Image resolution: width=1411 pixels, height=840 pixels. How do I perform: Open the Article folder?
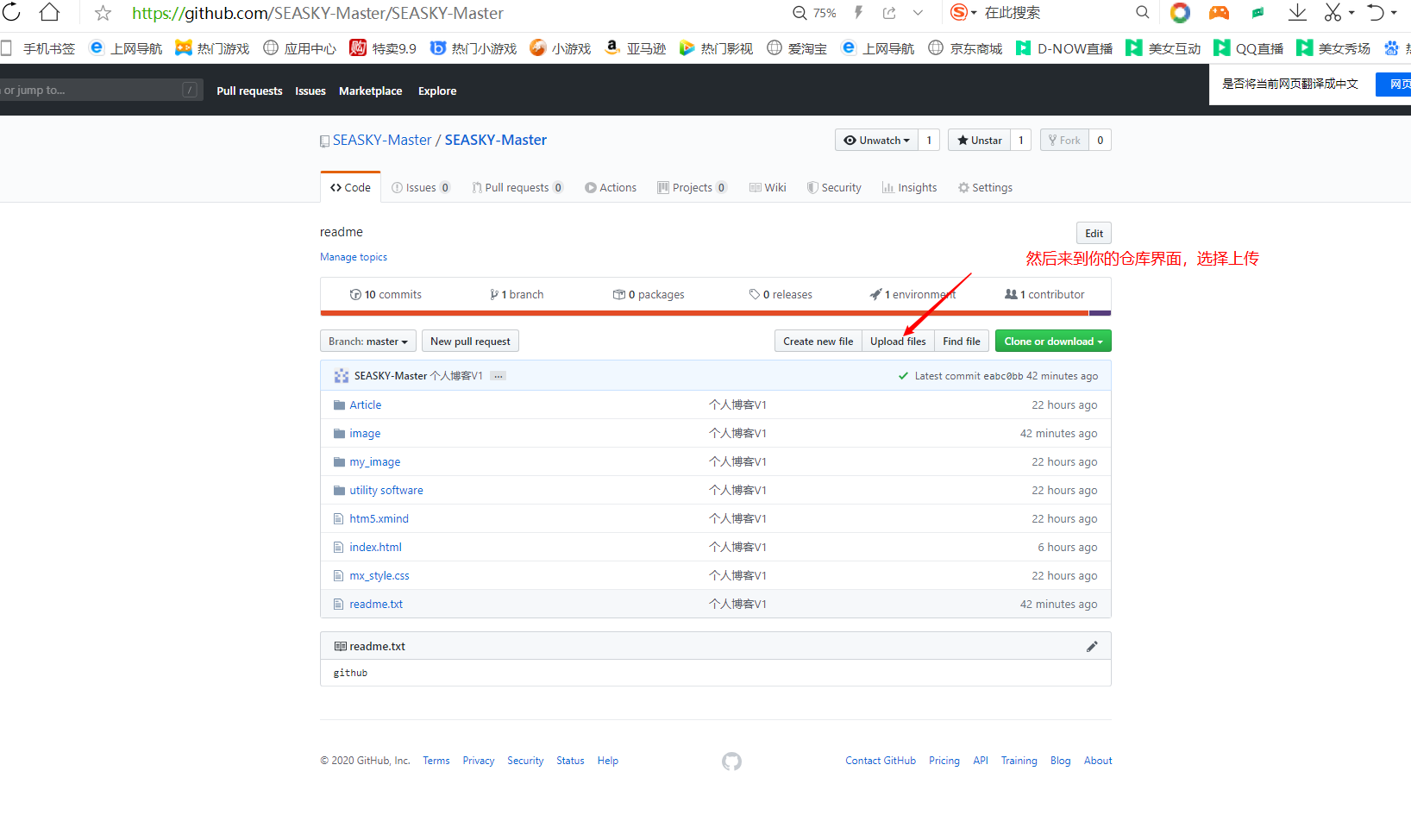click(365, 404)
